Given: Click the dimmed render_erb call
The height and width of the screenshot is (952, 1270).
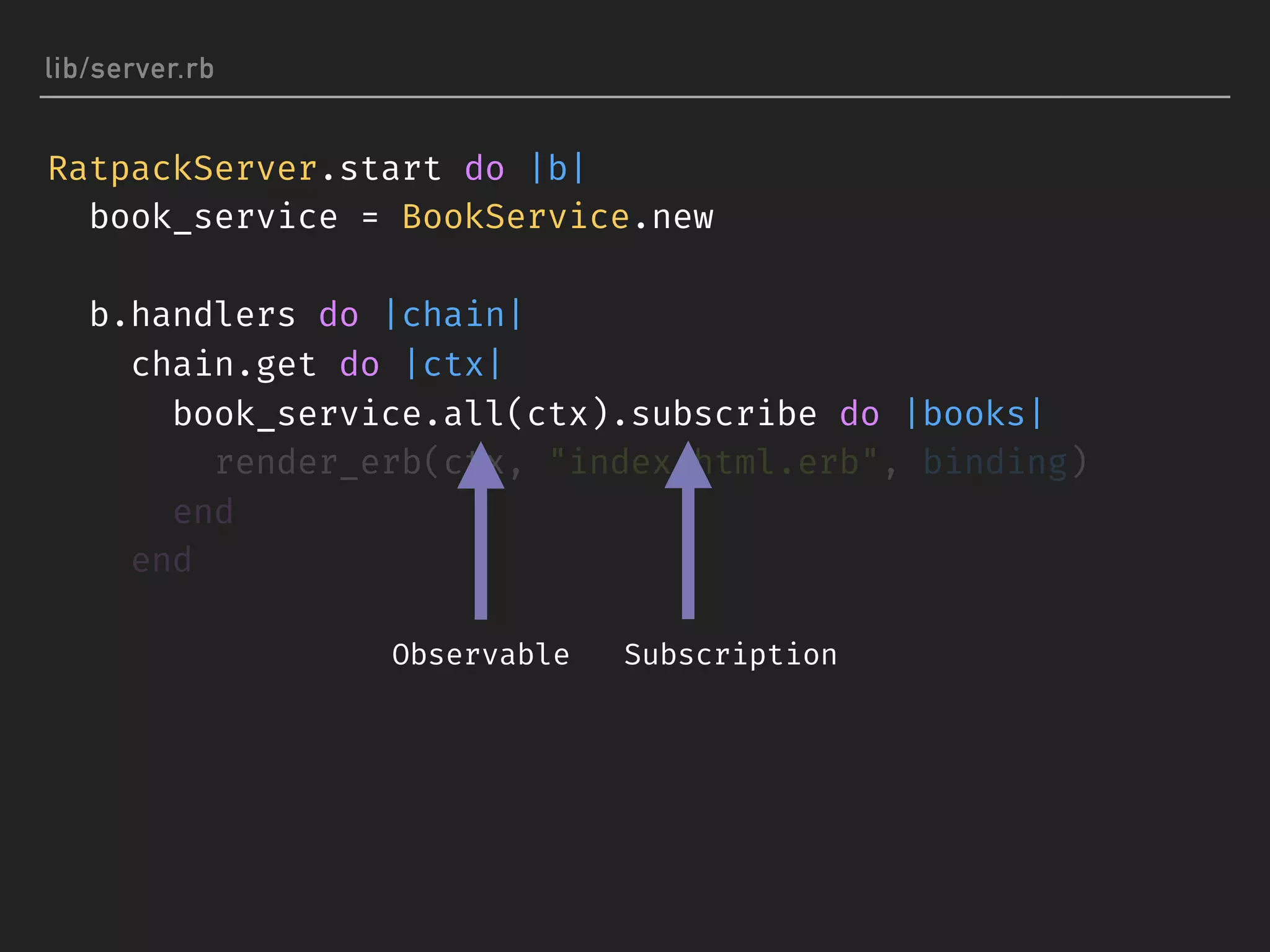Looking at the screenshot, I should (318, 463).
